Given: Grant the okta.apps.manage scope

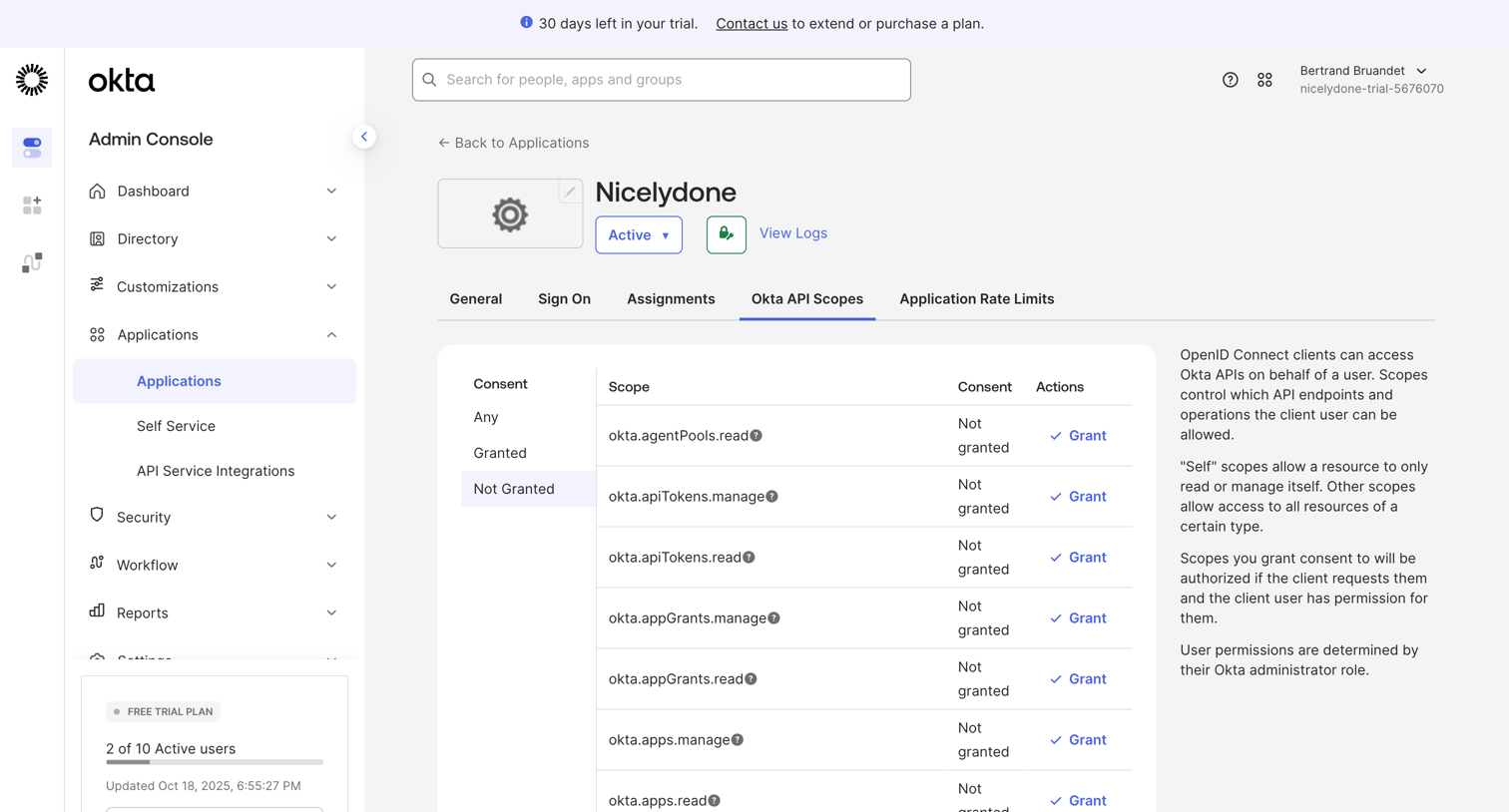Looking at the screenshot, I should 1078,739.
